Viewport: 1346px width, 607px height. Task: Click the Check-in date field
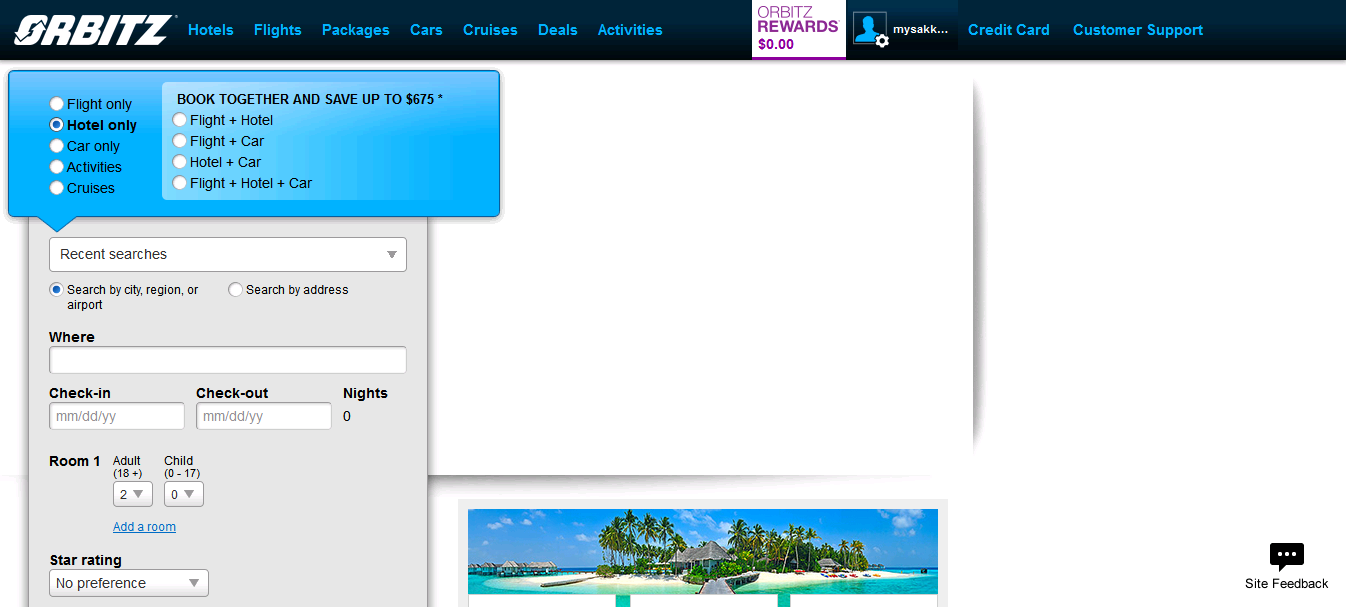point(117,416)
